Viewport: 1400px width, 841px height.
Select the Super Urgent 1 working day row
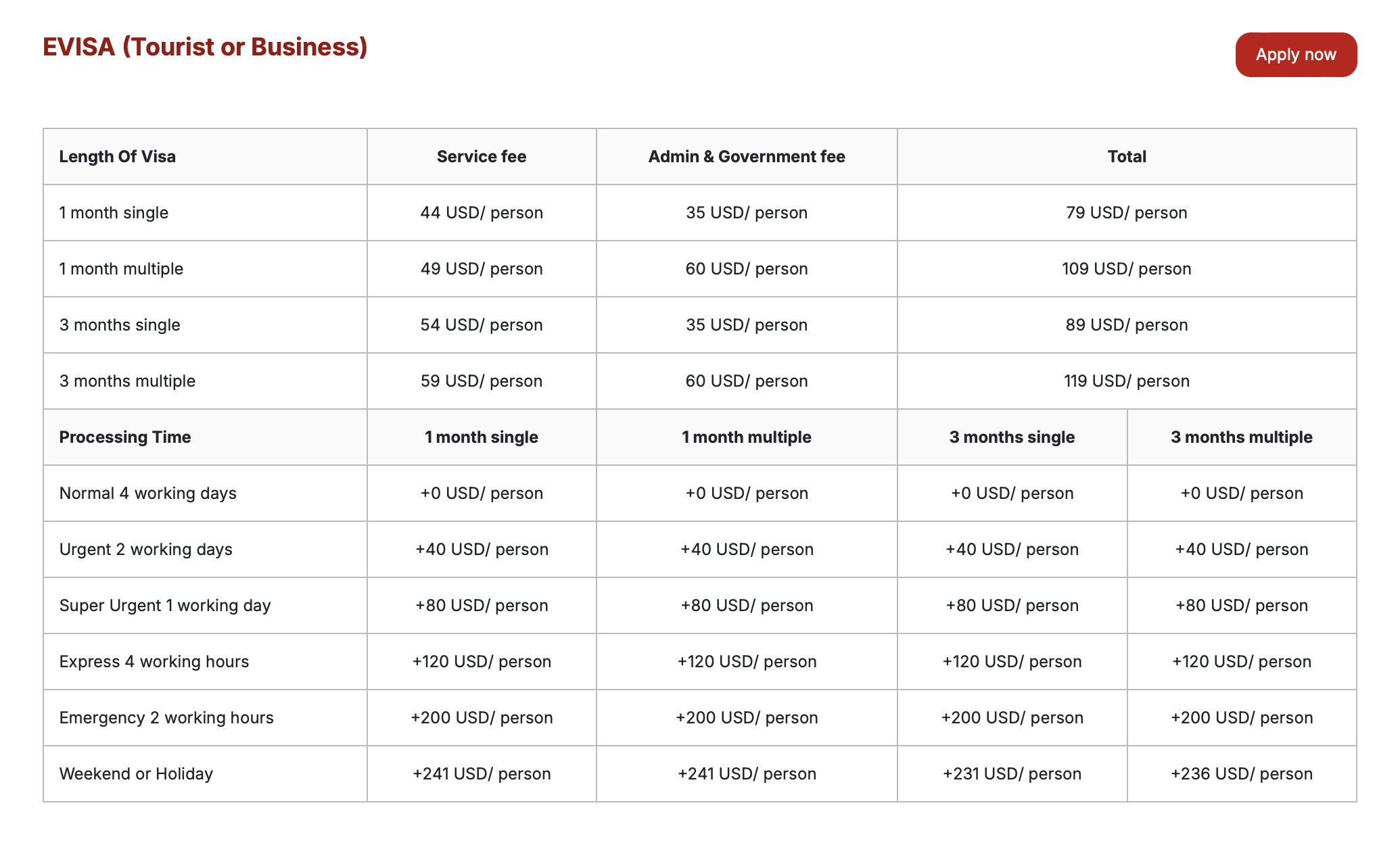[700, 606]
